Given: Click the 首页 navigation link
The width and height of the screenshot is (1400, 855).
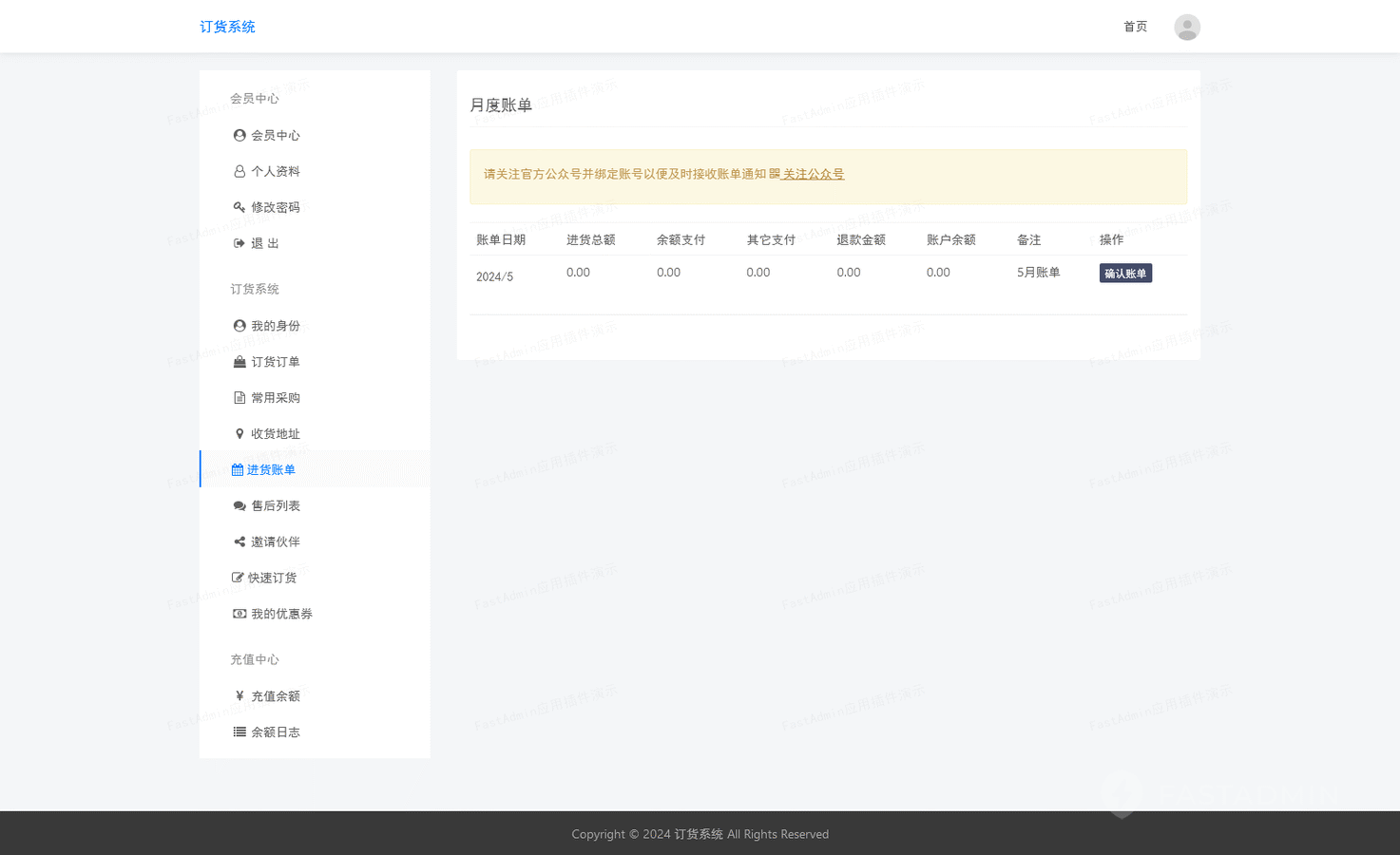Looking at the screenshot, I should point(1135,27).
